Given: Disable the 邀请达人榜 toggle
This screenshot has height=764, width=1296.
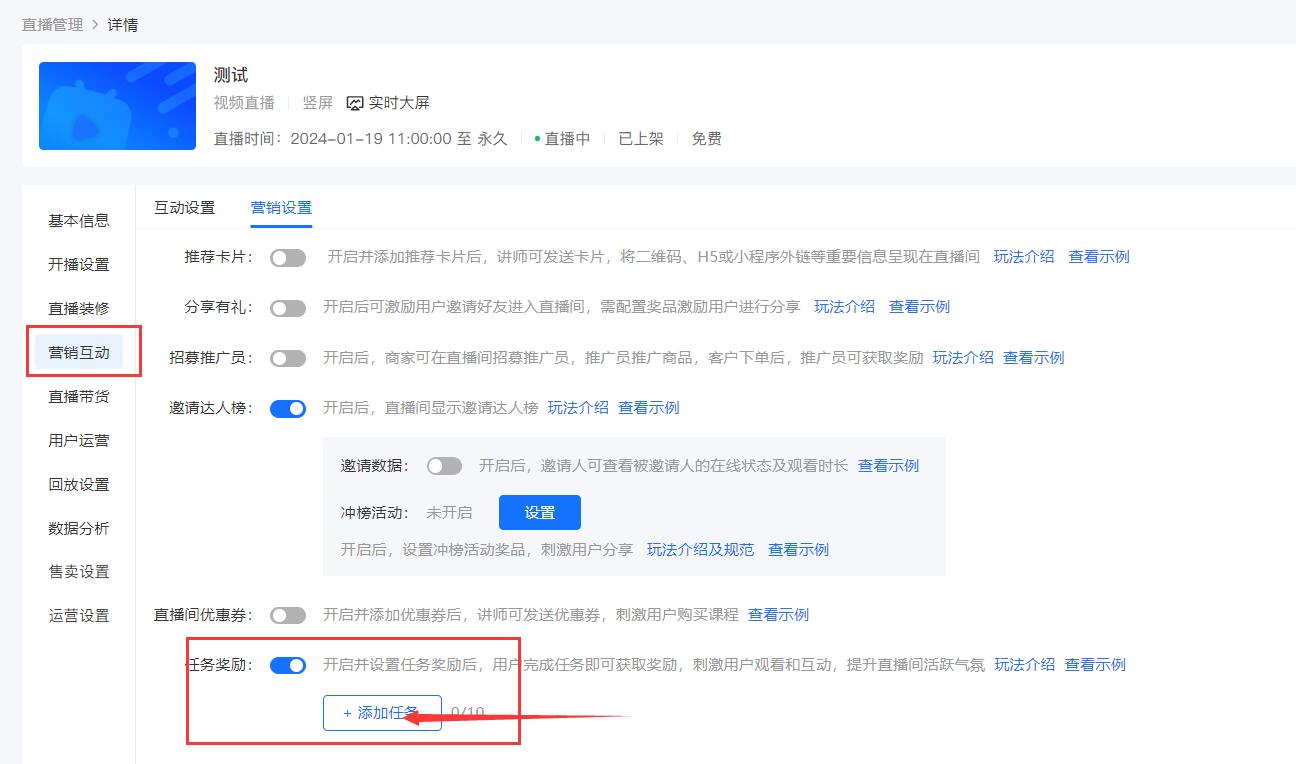Looking at the screenshot, I should [x=288, y=408].
